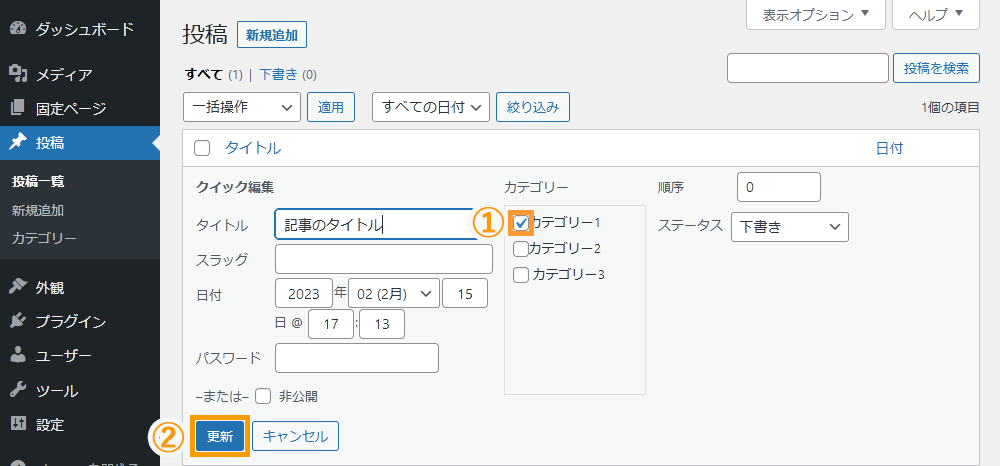
Task: Open the すべての日付 dropdown
Action: [430, 107]
